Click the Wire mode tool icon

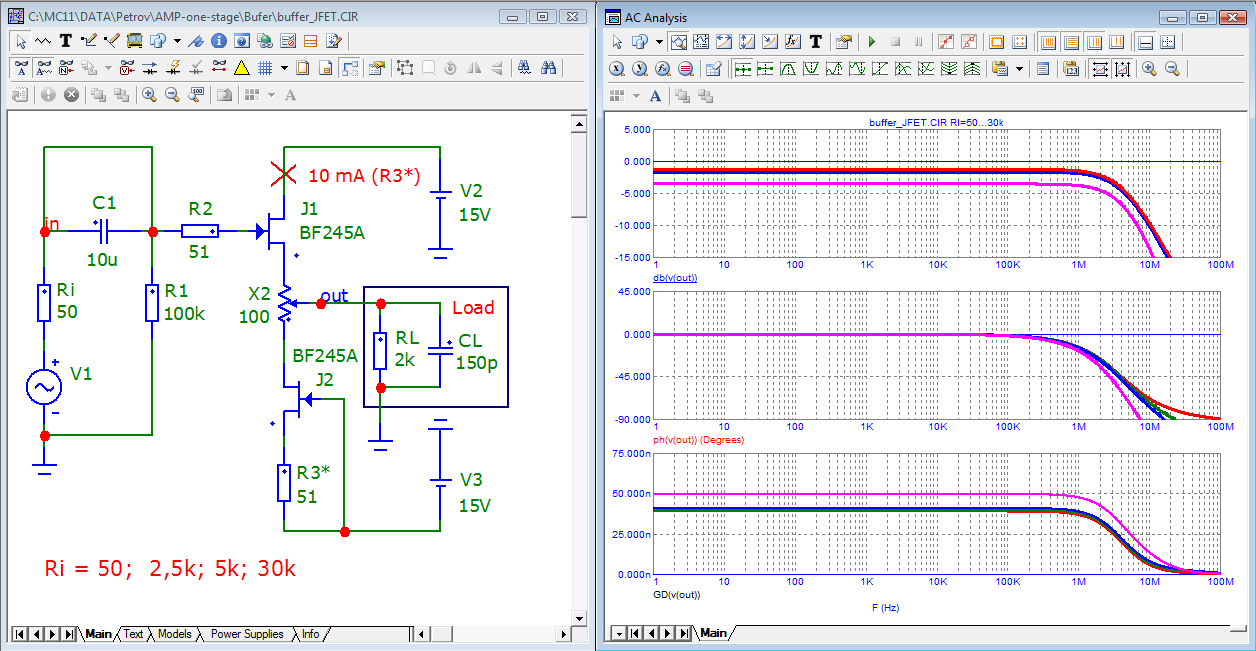pyautogui.click(x=88, y=41)
